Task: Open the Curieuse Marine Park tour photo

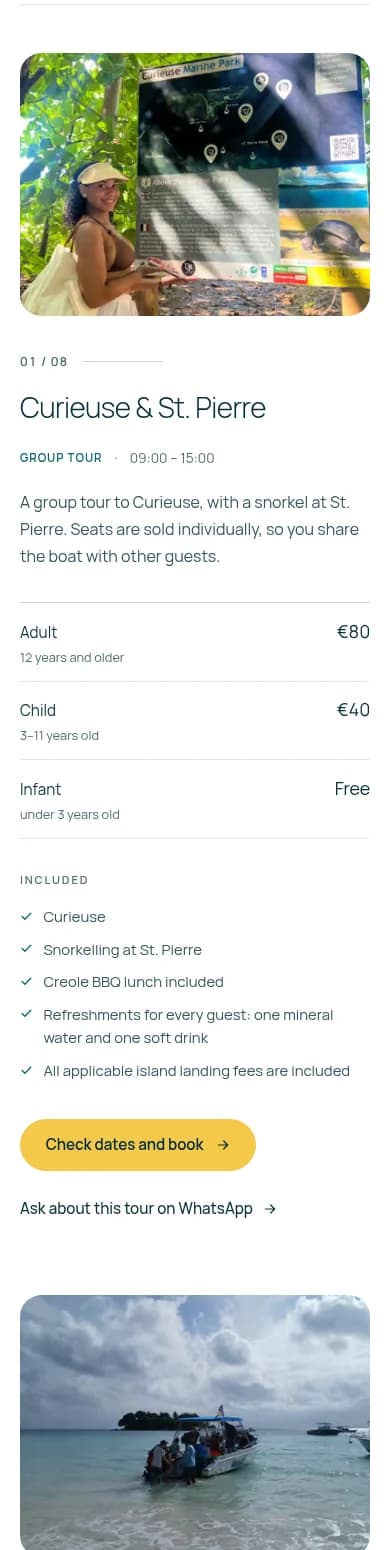Action: pyautogui.click(x=195, y=184)
